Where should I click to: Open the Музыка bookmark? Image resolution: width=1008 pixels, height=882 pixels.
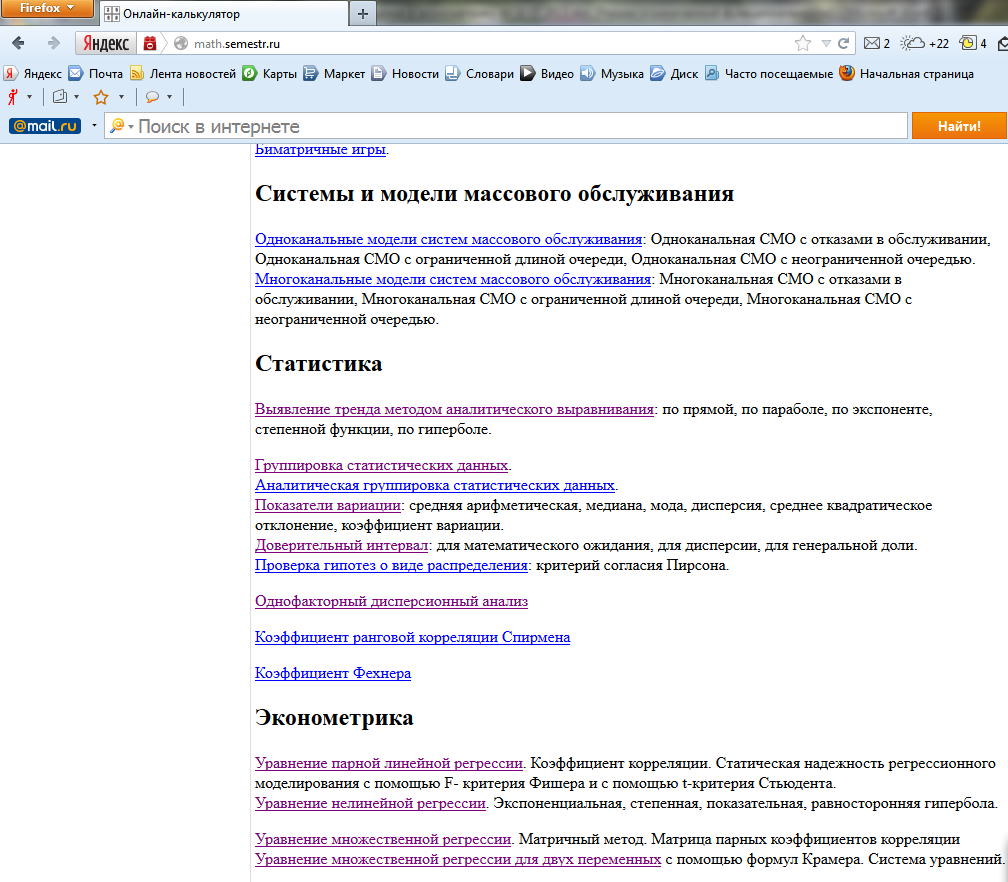(x=612, y=74)
